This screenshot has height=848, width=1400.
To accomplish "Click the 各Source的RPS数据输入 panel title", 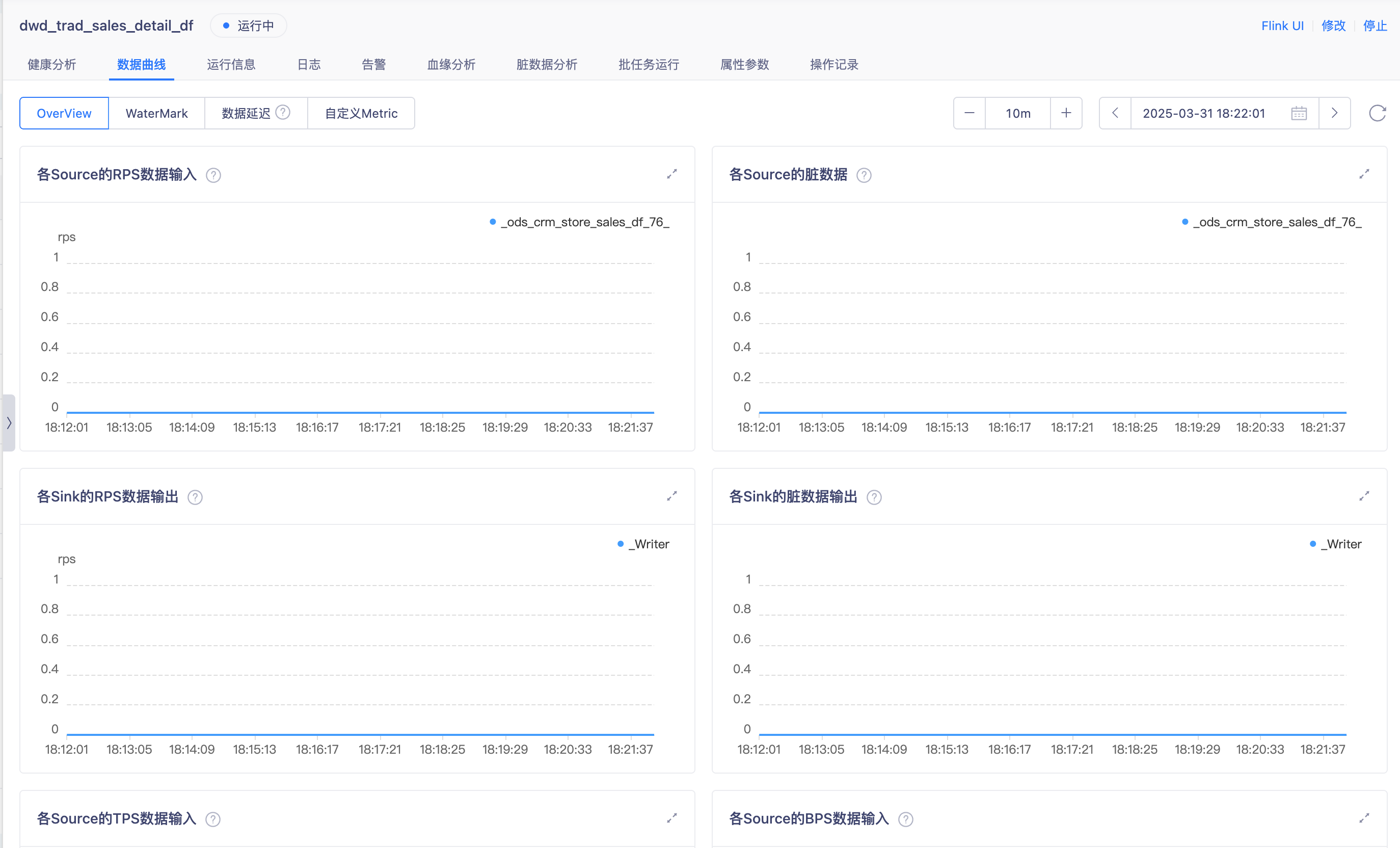I will coord(117,174).
